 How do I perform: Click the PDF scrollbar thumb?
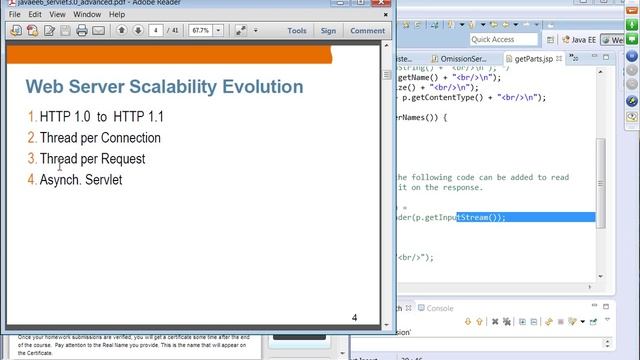(387, 75)
